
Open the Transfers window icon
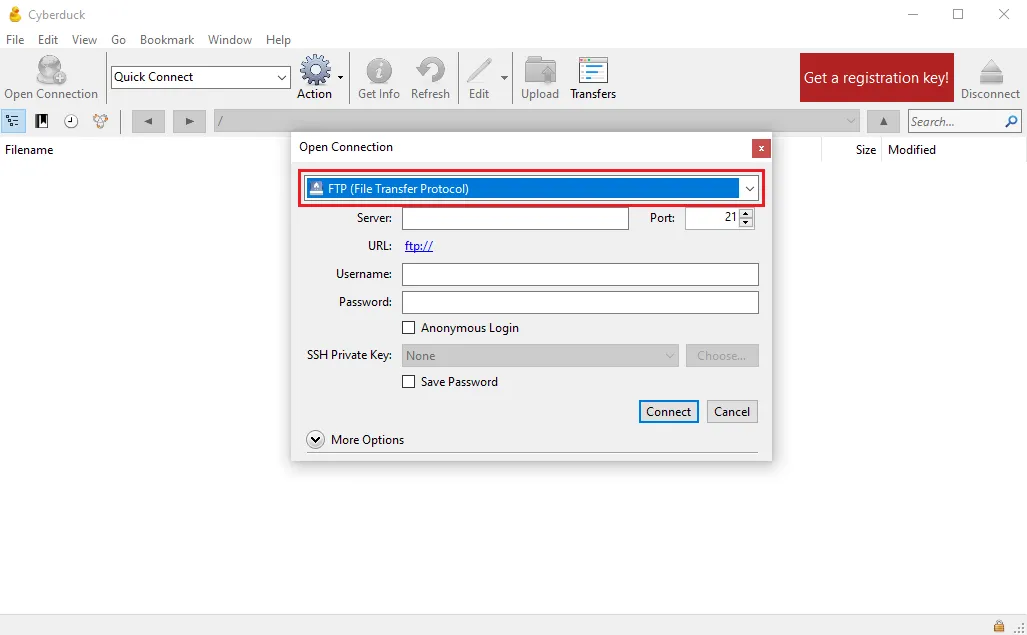pos(593,71)
